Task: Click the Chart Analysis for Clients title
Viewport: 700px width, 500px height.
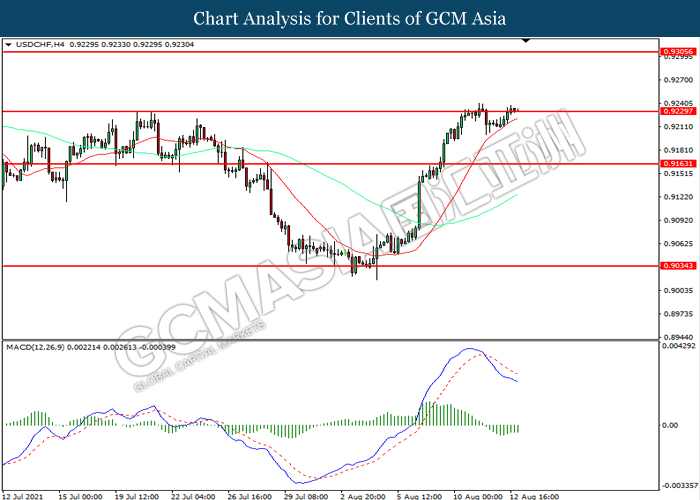Action: click(x=349, y=18)
